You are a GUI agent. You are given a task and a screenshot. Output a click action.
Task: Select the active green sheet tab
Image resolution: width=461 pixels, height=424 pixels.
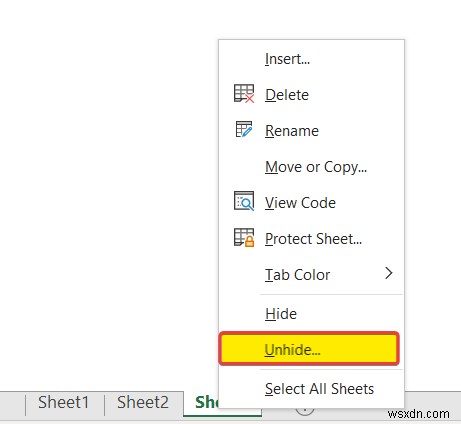pyautogui.click(x=201, y=402)
